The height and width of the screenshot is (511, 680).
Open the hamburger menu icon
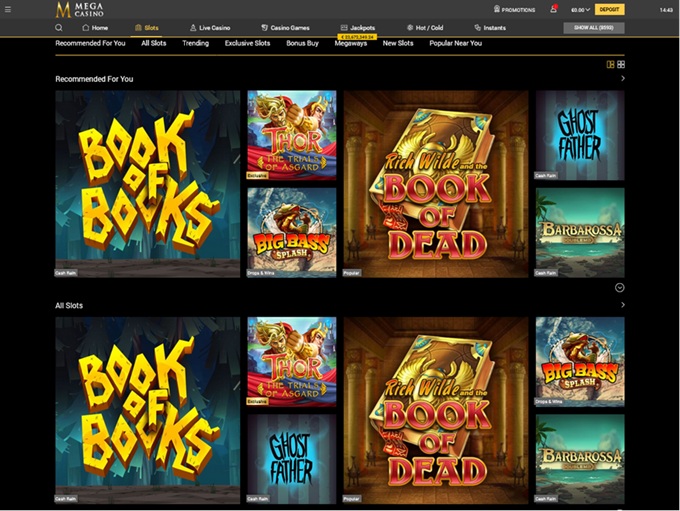8,9
